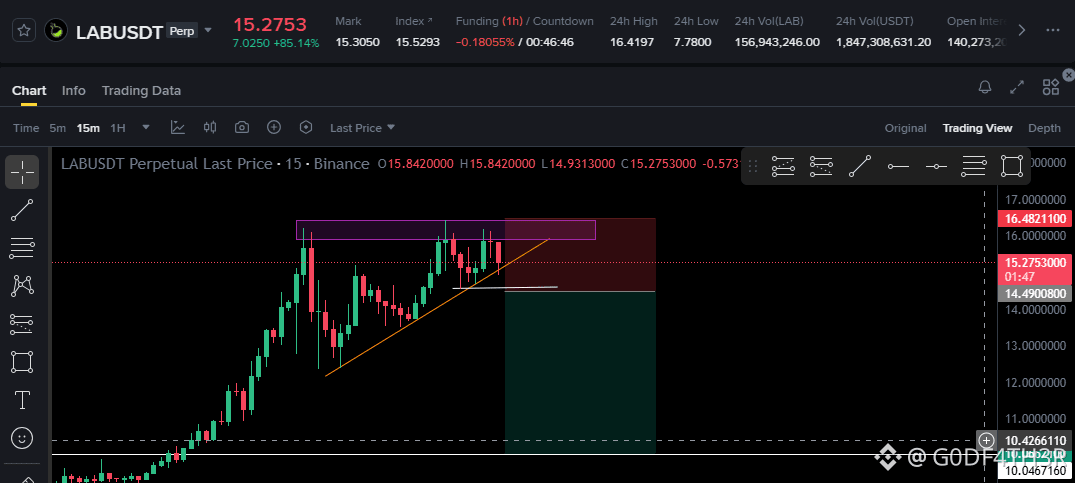Switch to the Info tab
Viewport: 1075px width, 483px height.
[x=73, y=90]
